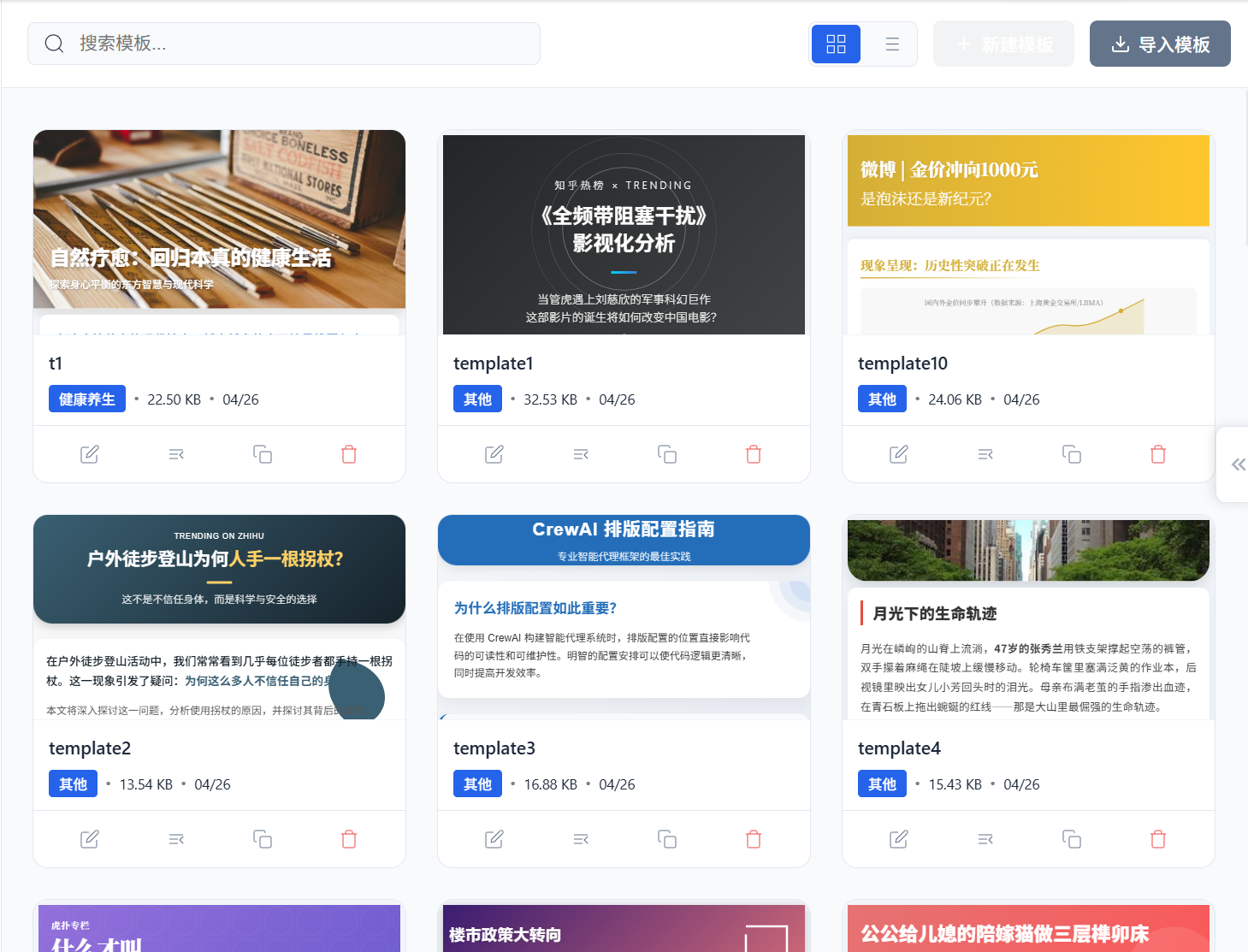Click the list-arrow icon for template3
This screenshot has height=952, width=1248.
581,839
